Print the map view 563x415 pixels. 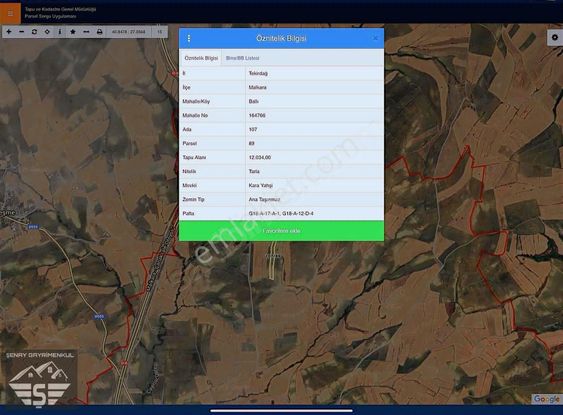click(x=99, y=32)
